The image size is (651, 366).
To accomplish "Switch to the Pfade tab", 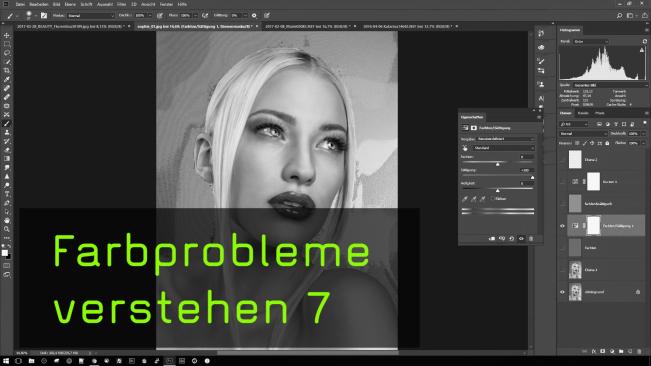I will pyautogui.click(x=600, y=113).
